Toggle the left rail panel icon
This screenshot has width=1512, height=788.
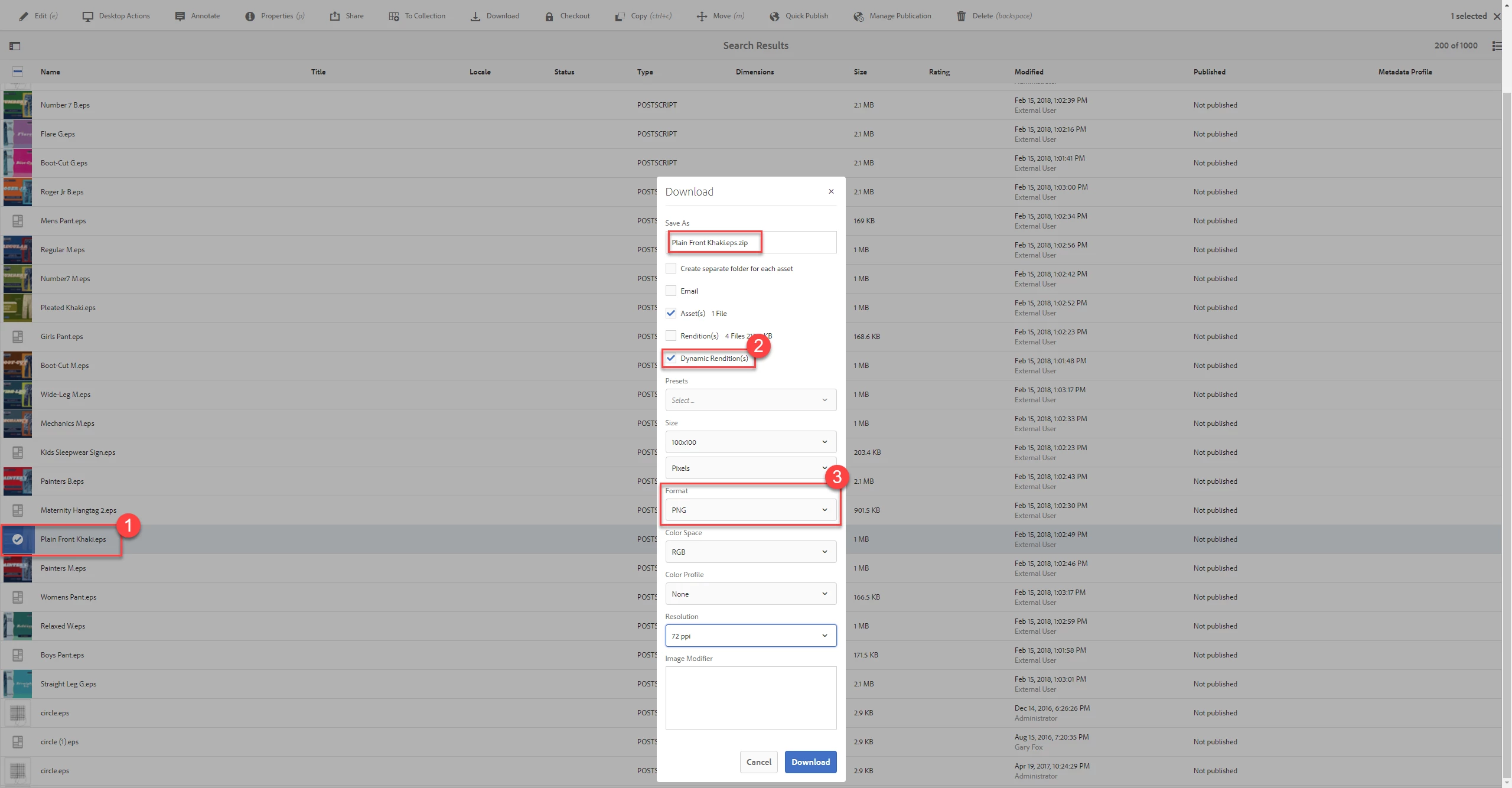coord(15,45)
